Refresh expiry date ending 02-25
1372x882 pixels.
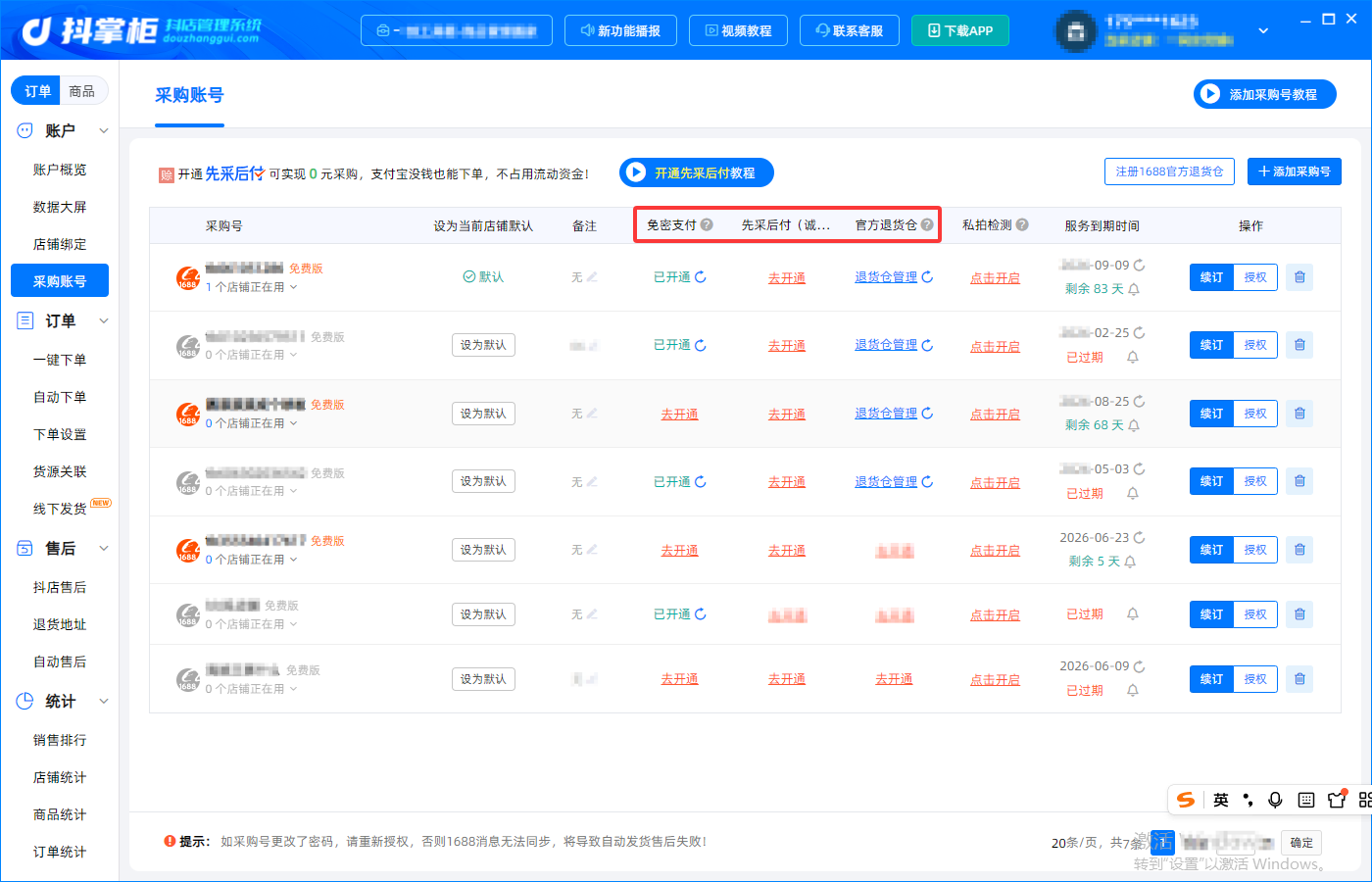click(1139, 333)
